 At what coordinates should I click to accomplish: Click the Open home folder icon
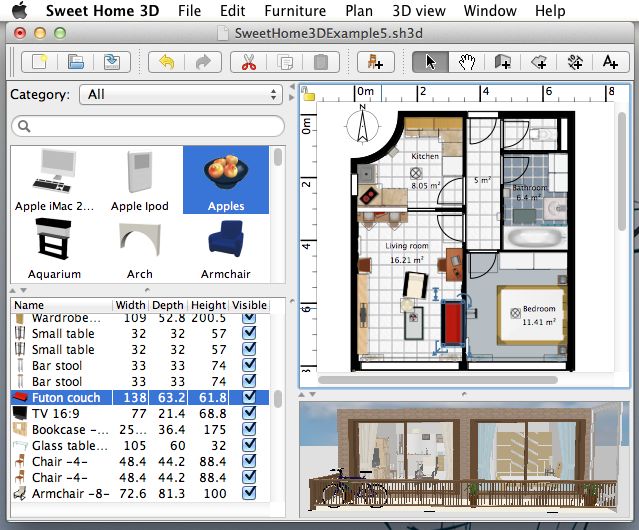pos(76,62)
